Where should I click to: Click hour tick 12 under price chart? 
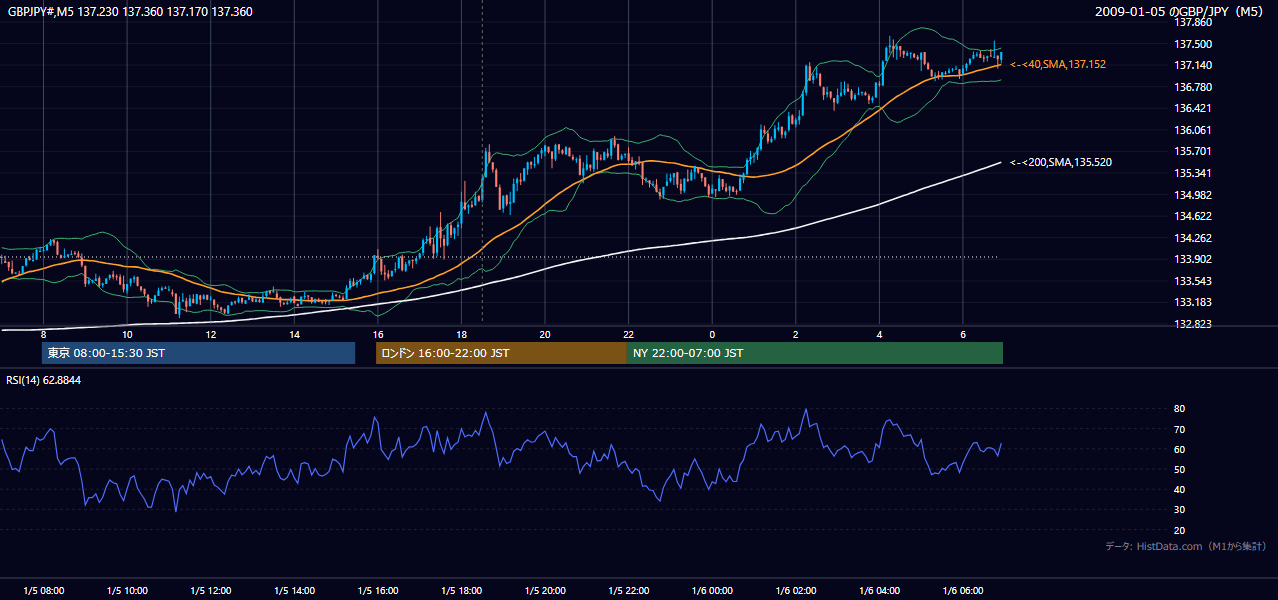210,334
